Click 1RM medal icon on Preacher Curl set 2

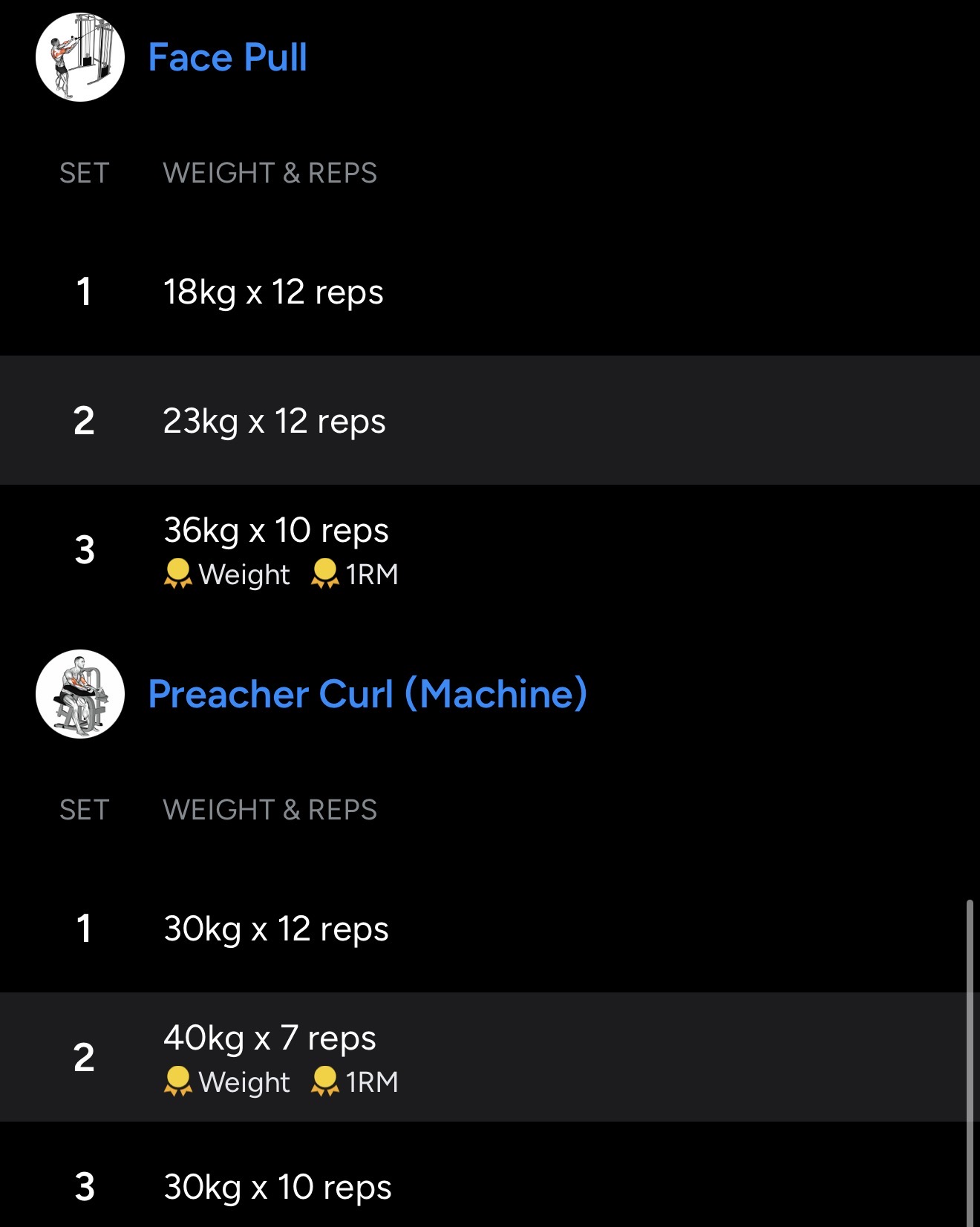tap(324, 1082)
